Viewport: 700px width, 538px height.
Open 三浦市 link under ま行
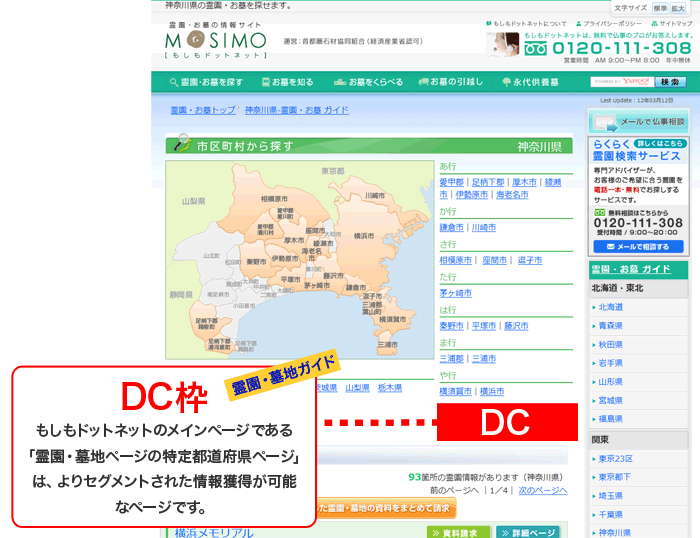483,359
